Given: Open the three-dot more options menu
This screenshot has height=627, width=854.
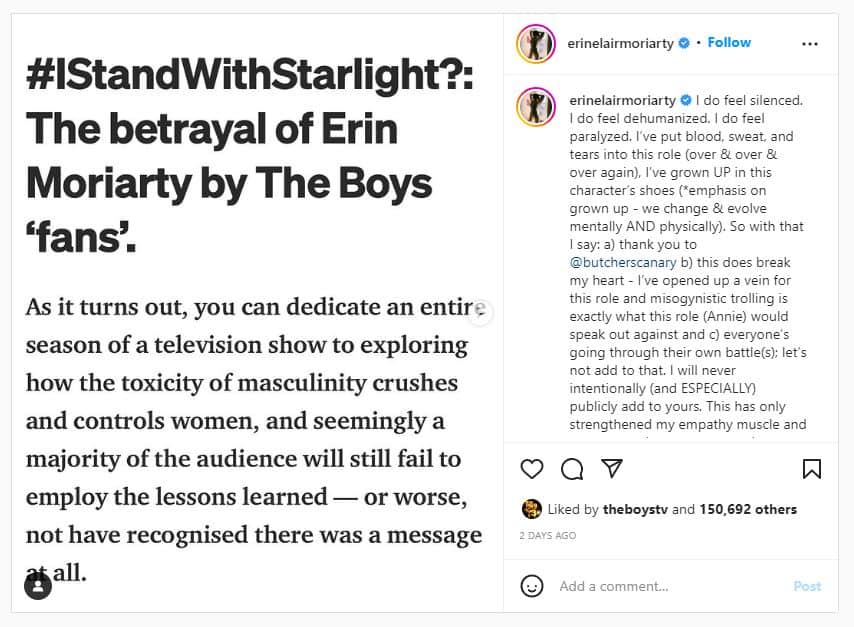Looking at the screenshot, I should [x=810, y=44].
